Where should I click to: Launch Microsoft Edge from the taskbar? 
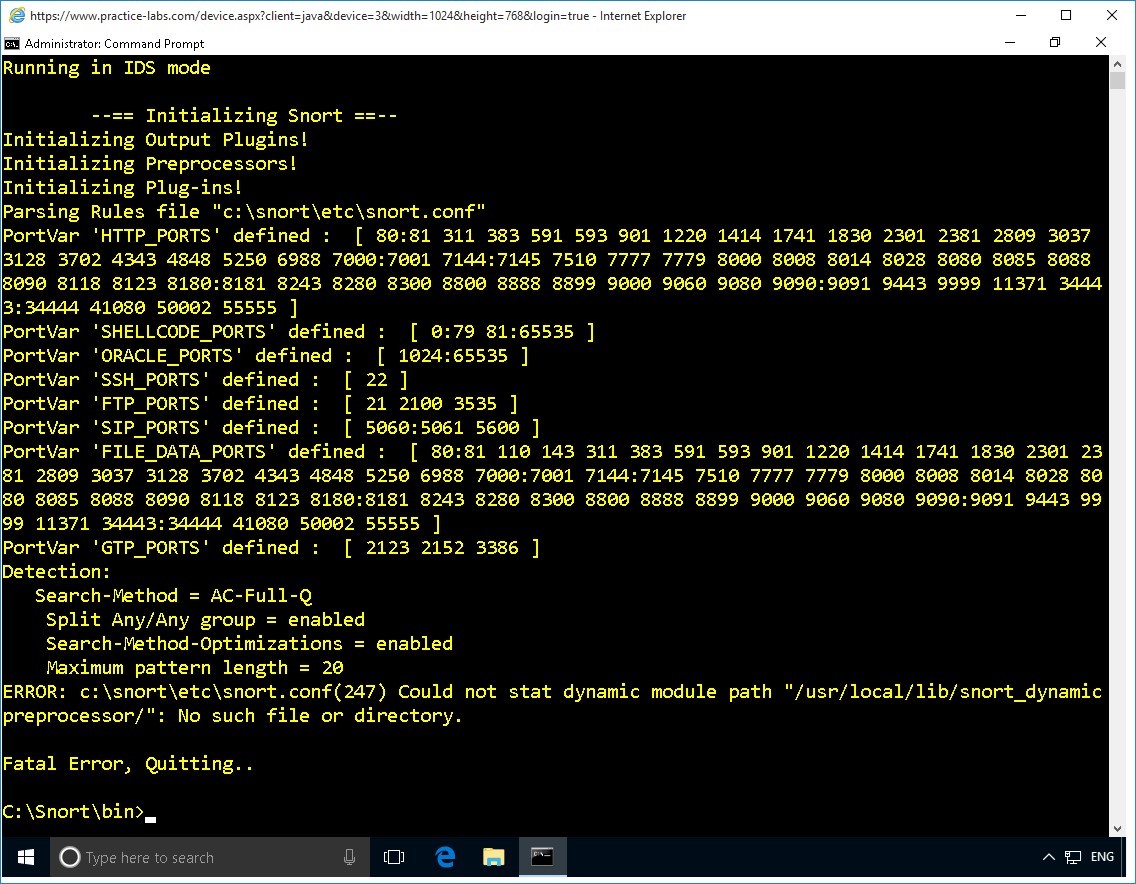pos(445,857)
